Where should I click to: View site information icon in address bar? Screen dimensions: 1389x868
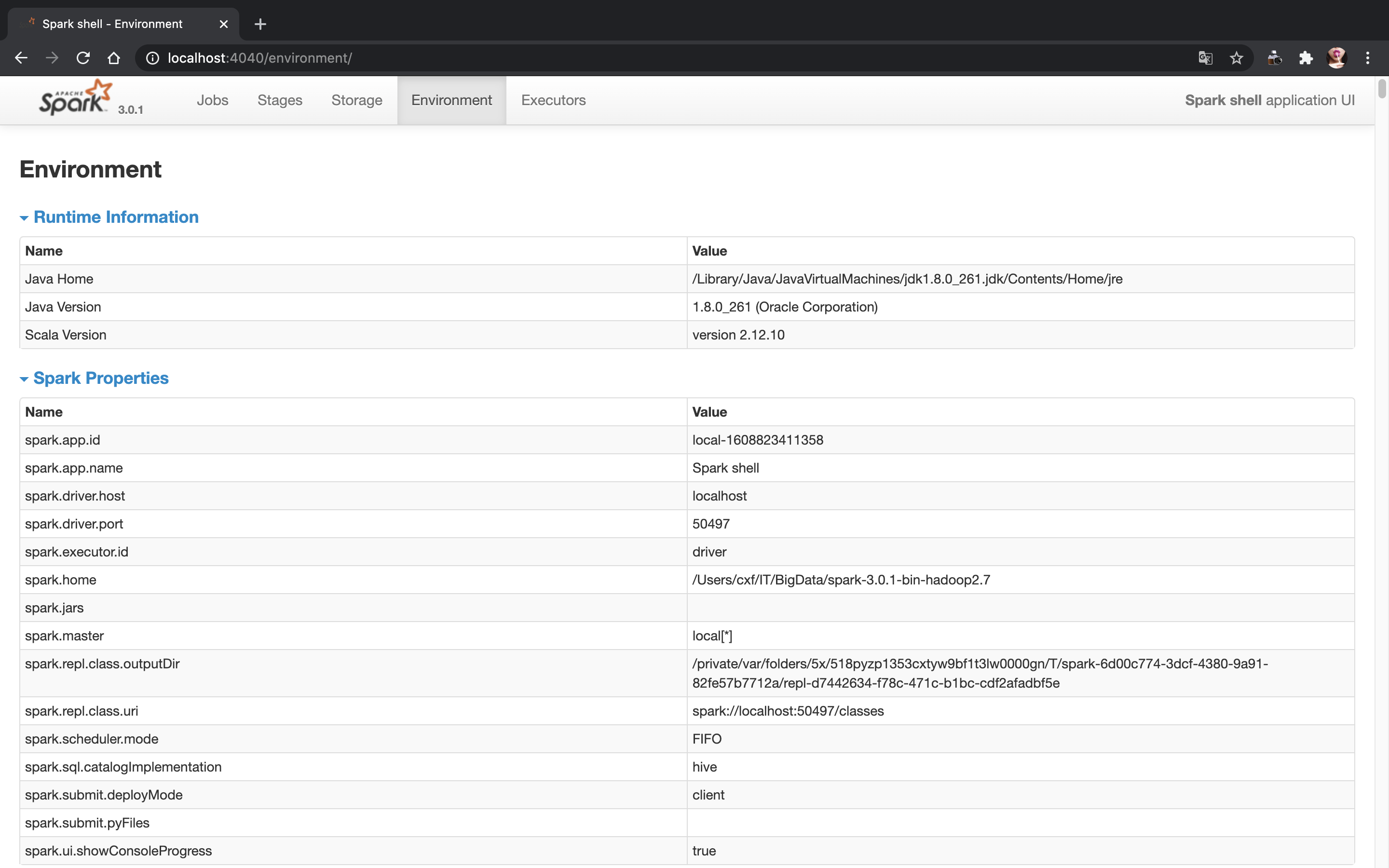tap(152, 58)
